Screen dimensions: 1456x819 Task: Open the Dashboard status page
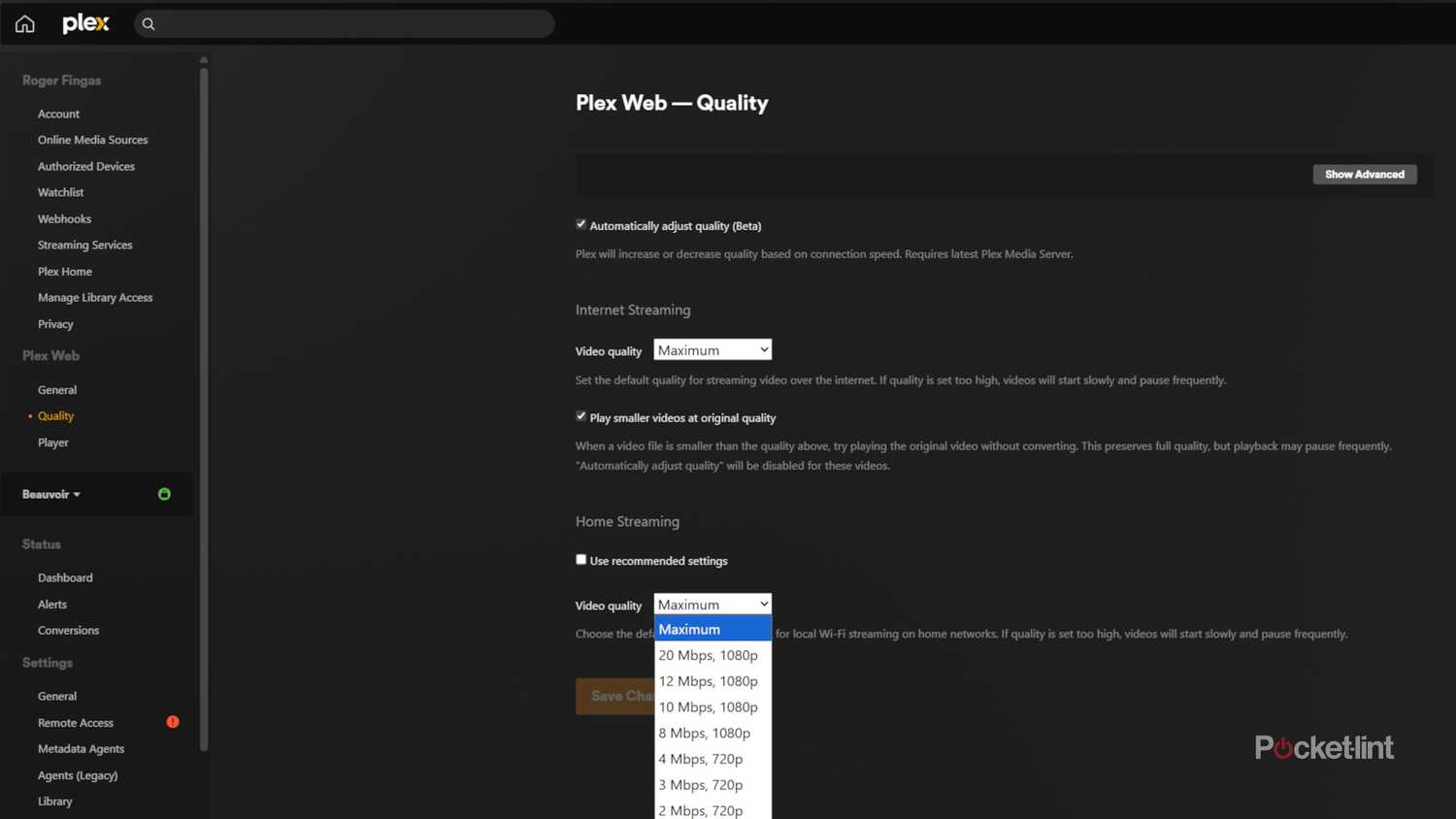pyautogui.click(x=65, y=577)
